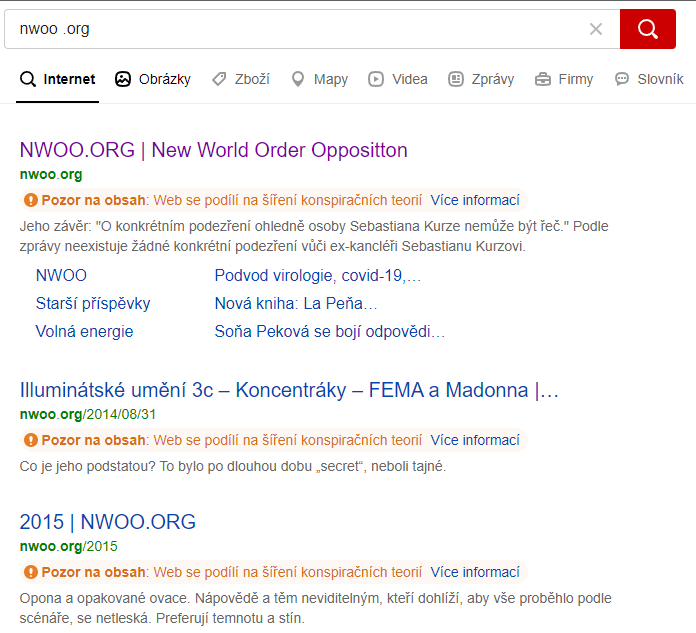Click the map pin icon beside Mapy

(298, 79)
